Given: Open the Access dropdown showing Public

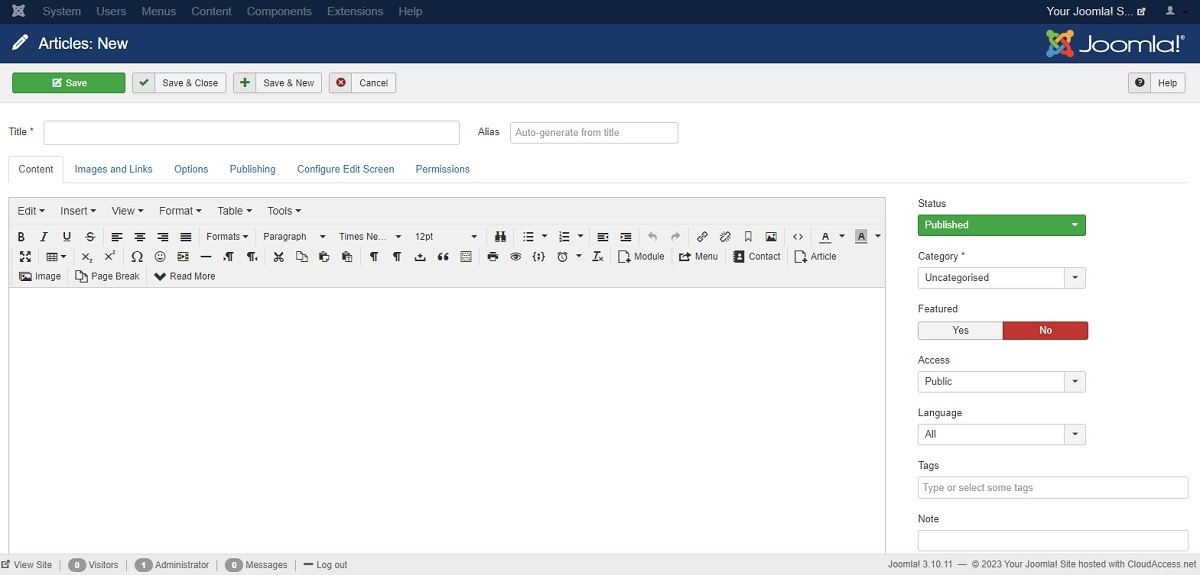Looking at the screenshot, I should point(1002,381).
